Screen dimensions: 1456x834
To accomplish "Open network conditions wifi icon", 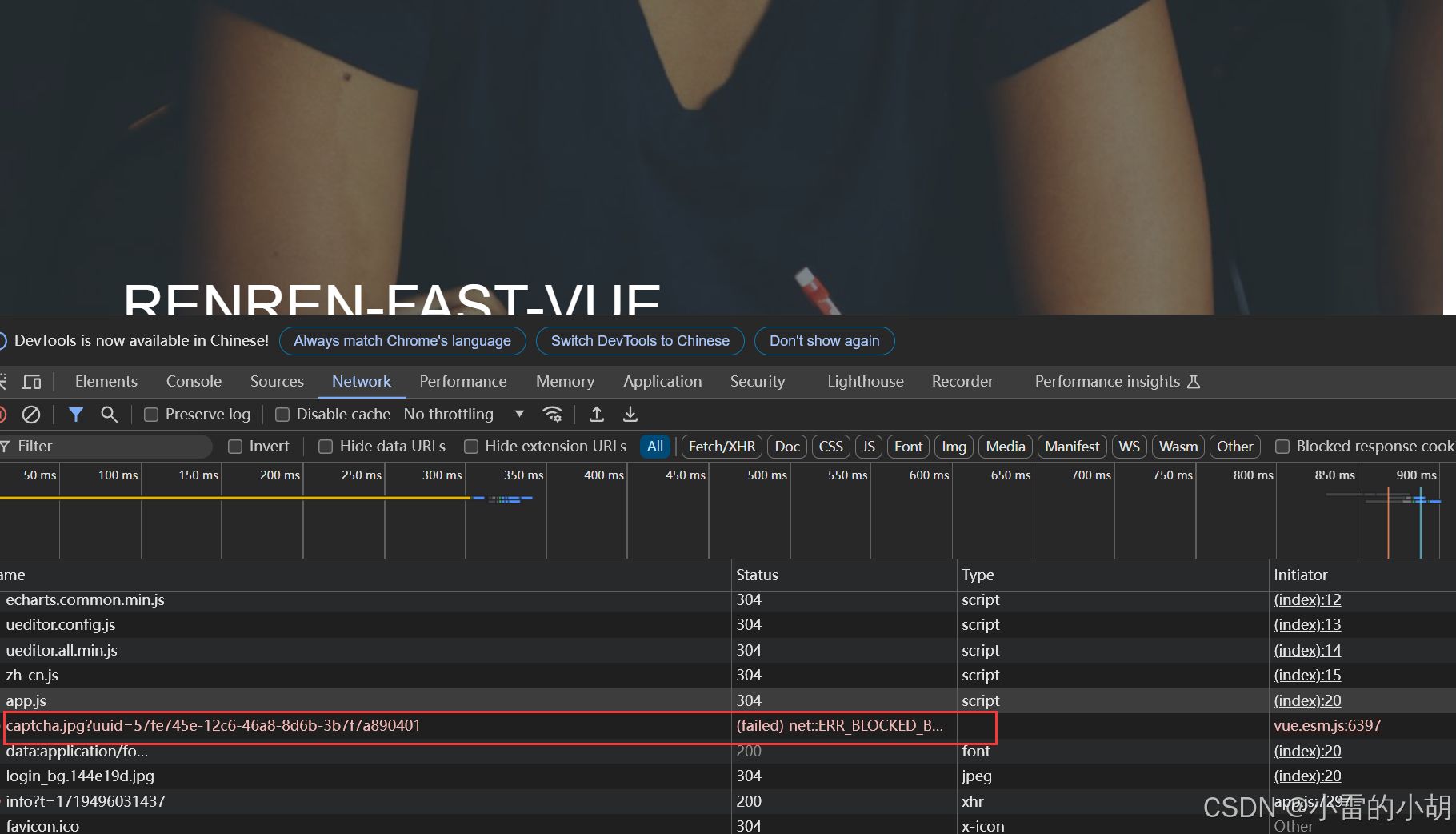I will click(552, 415).
